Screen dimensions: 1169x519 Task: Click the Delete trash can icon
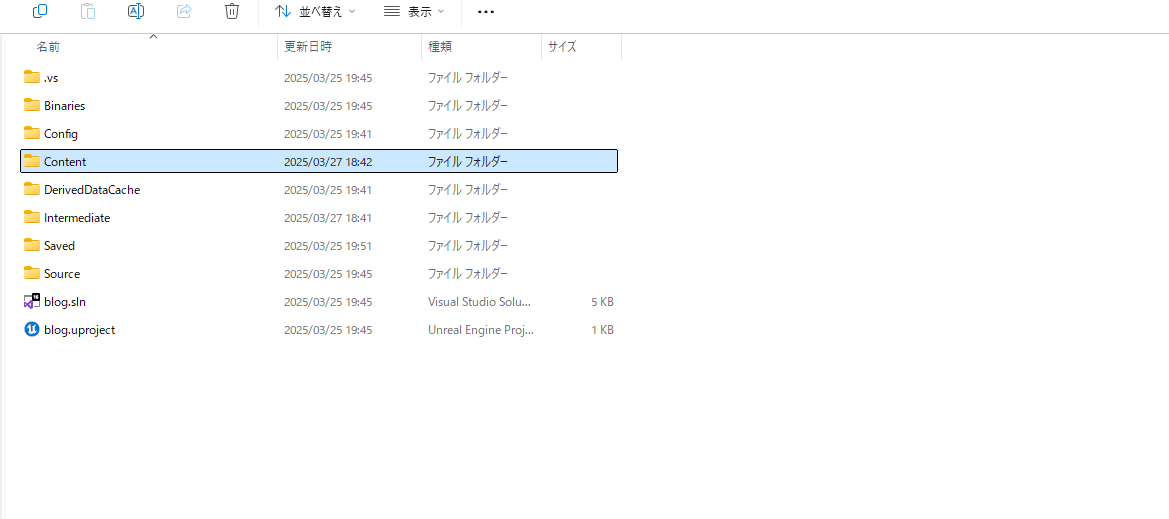click(x=232, y=11)
